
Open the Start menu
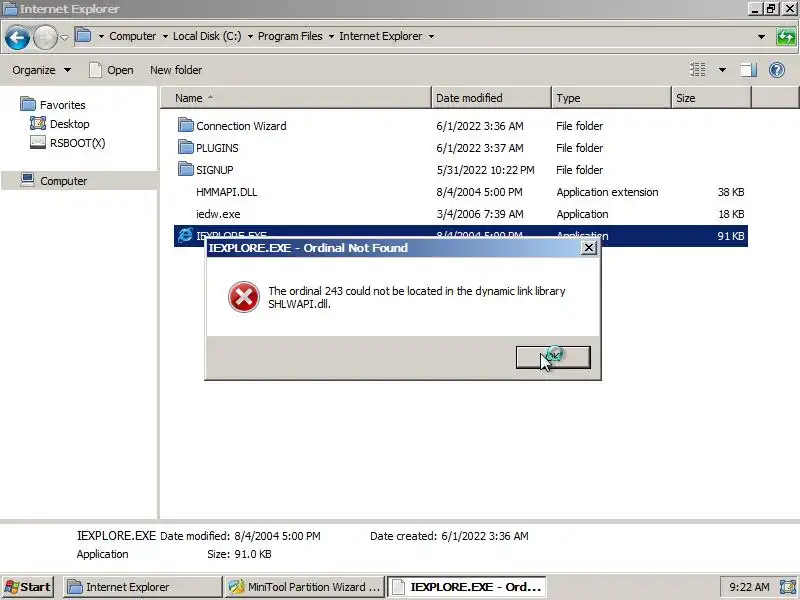(x=29, y=587)
